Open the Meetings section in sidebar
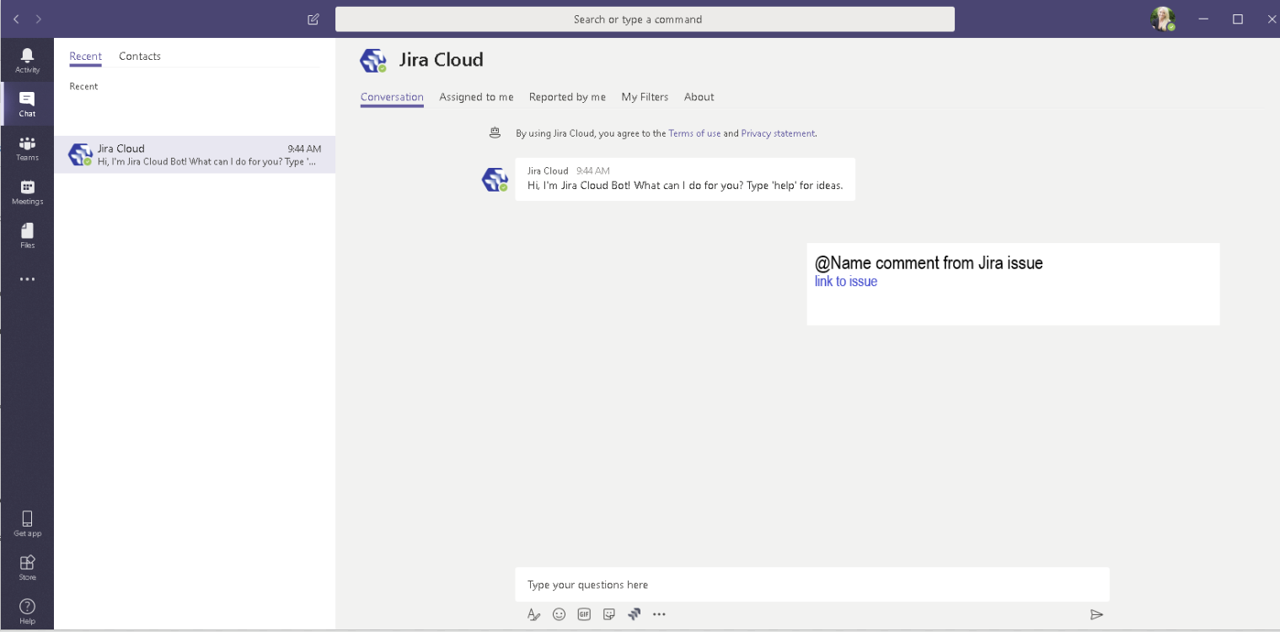The width and height of the screenshot is (1280, 632). (27, 192)
